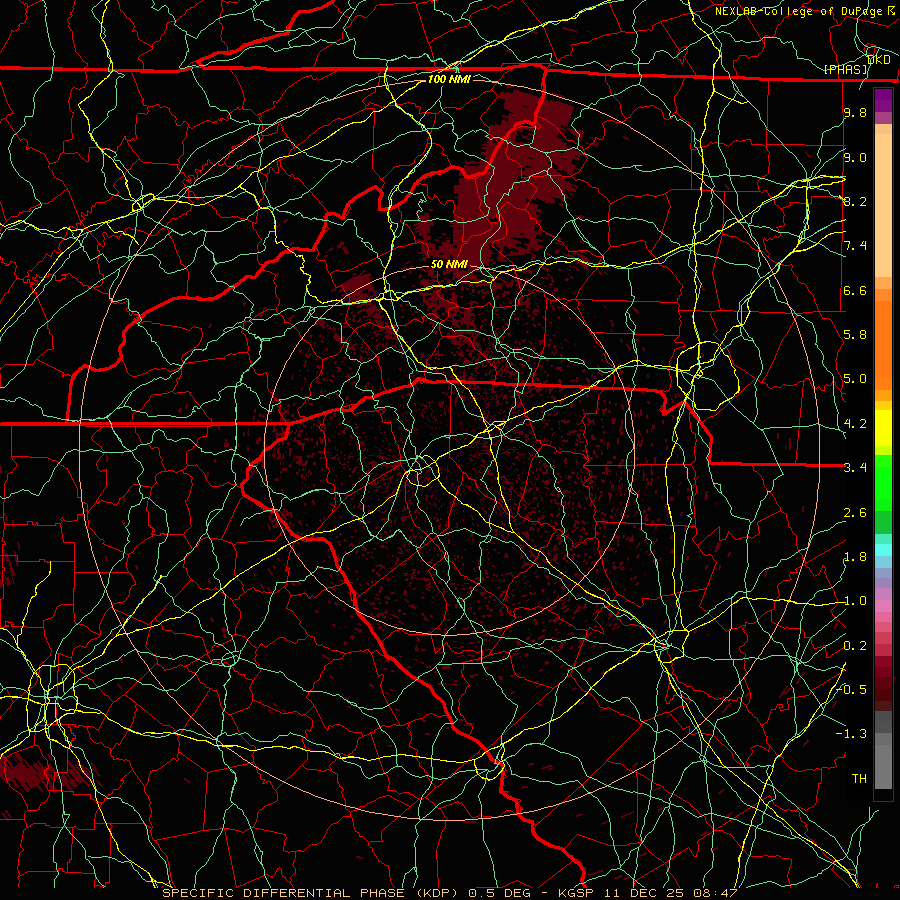The image size is (900, 900).
Task: Pick the yellow segment of the color bar
Action: (x=883, y=428)
